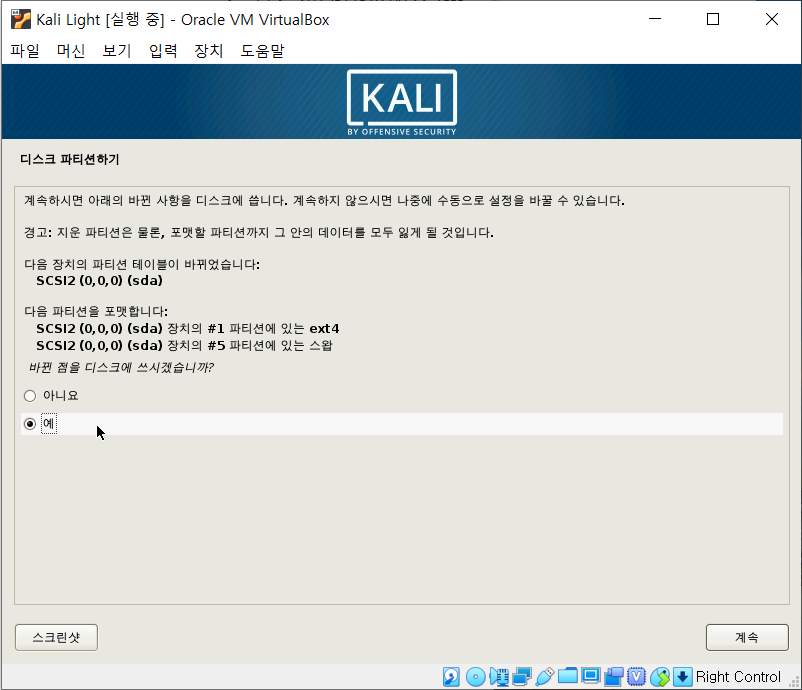802x690 pixels.
Task: Click the mouse integration status icon
Action: coord(660,677)
